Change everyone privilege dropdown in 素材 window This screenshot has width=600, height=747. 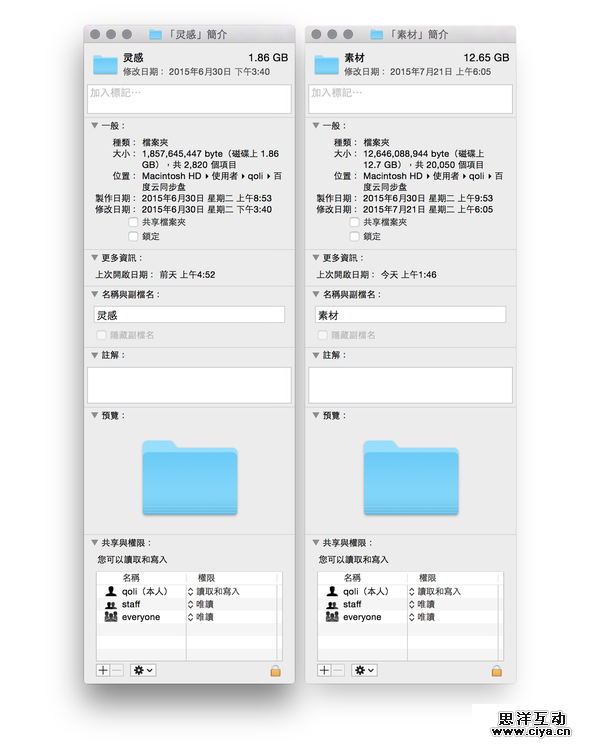[x=412, y=617]
